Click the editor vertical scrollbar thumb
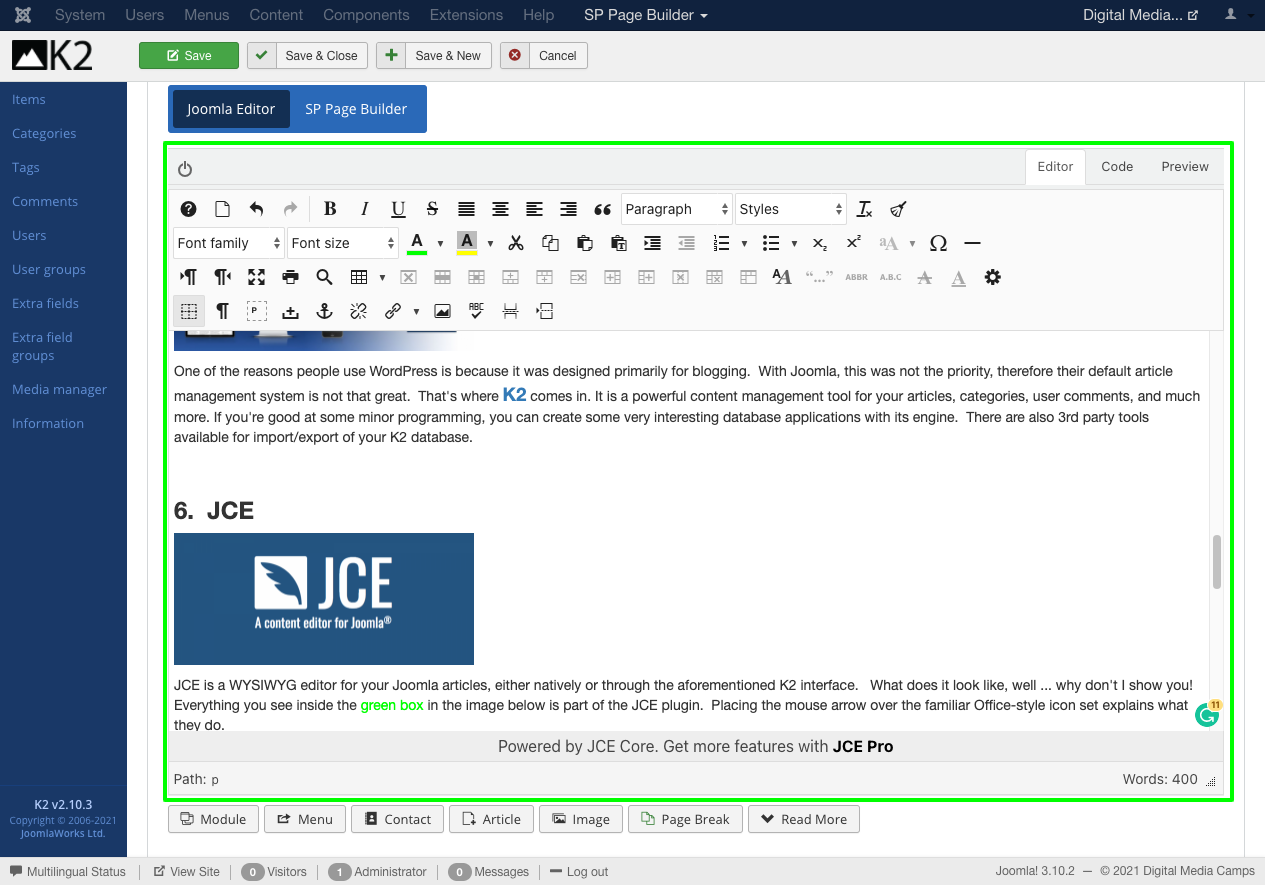Viewport: 1265px width, 885px height. point(1217,562)
